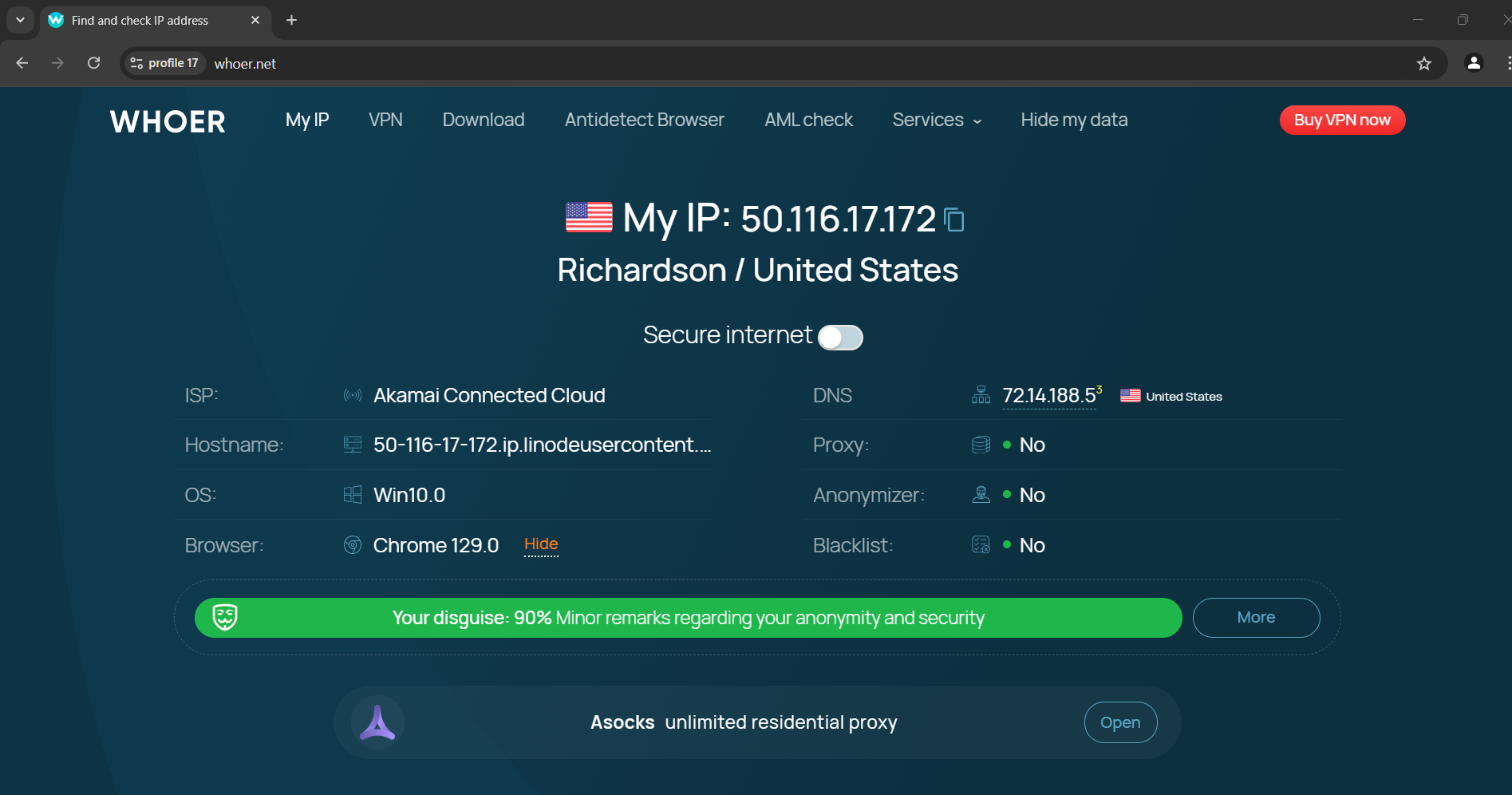This screenshot has width=1512, height=795.
Task: Go back to the previous page
Action: tap(22, 63)
